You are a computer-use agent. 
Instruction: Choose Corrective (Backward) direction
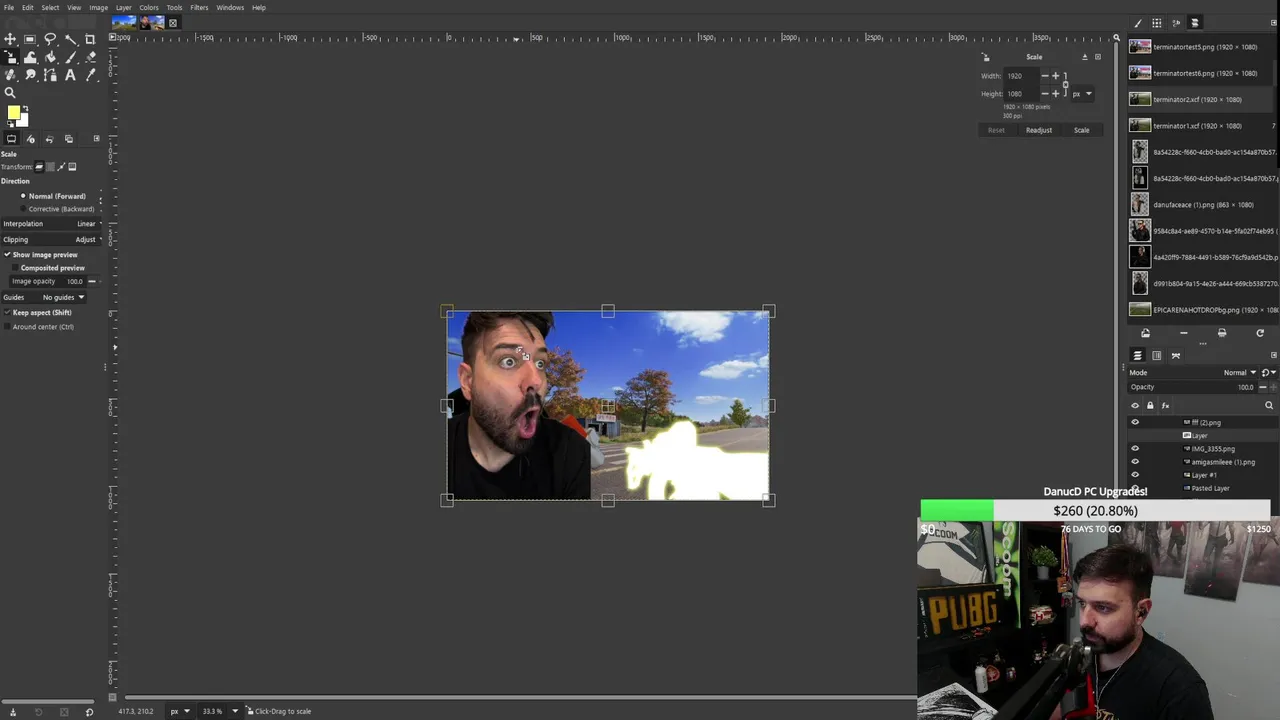(57, 209)
